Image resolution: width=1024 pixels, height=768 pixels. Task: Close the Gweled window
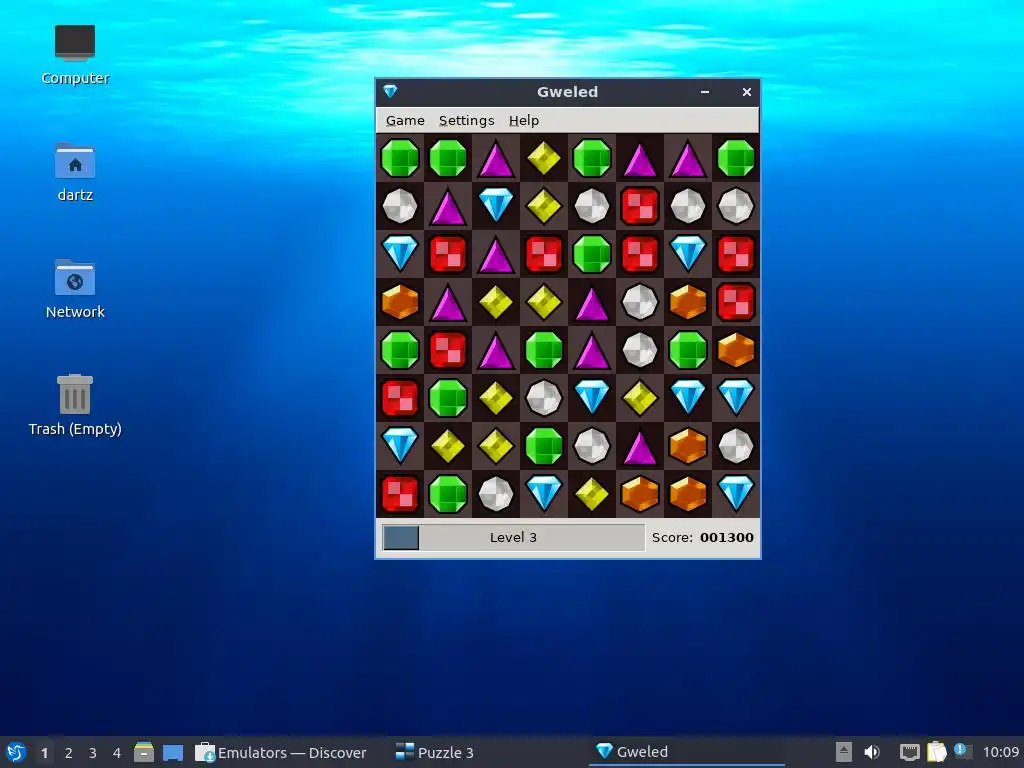tap(746, 92)
